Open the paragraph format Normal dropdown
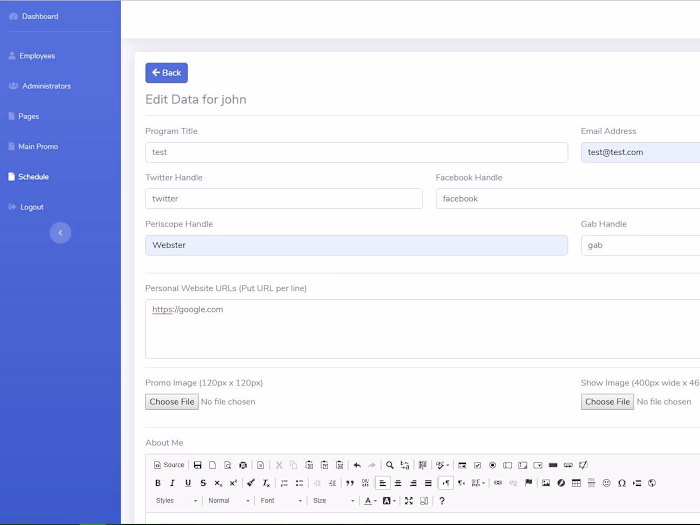The width and height of the screenshot is (700, 525). [x=229, y=501]
